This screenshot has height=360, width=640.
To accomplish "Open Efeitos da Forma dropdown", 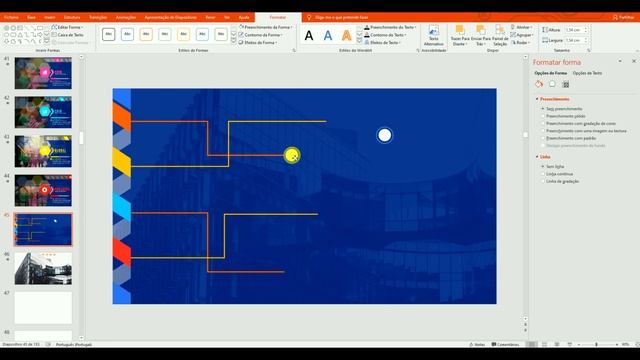I will click(x=258, y=42).
